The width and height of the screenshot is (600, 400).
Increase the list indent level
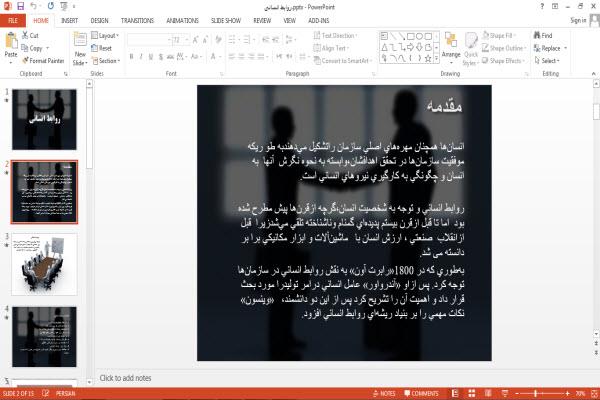point(276,39)
